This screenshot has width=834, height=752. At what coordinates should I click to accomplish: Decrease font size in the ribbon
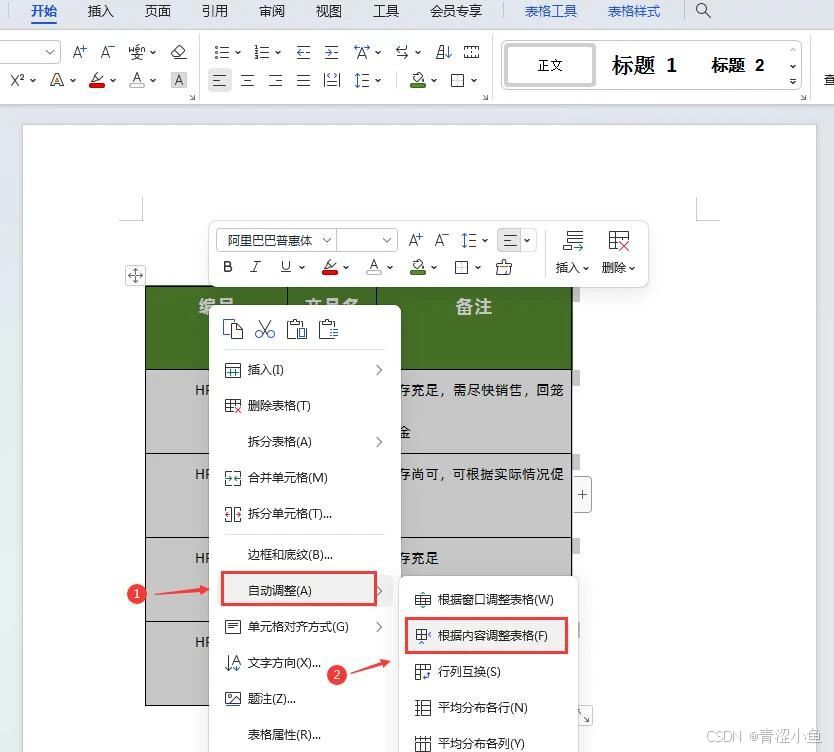point(107,52)
